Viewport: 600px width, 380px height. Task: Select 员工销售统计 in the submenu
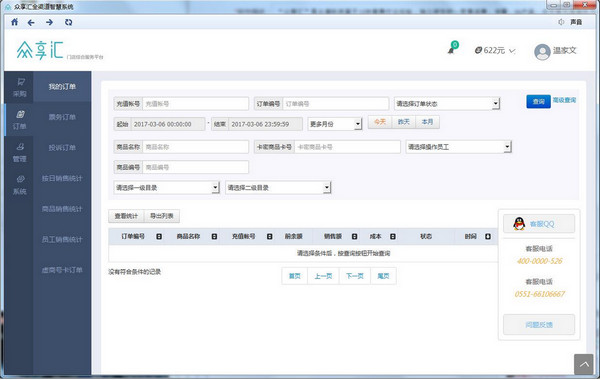point(62,240)
